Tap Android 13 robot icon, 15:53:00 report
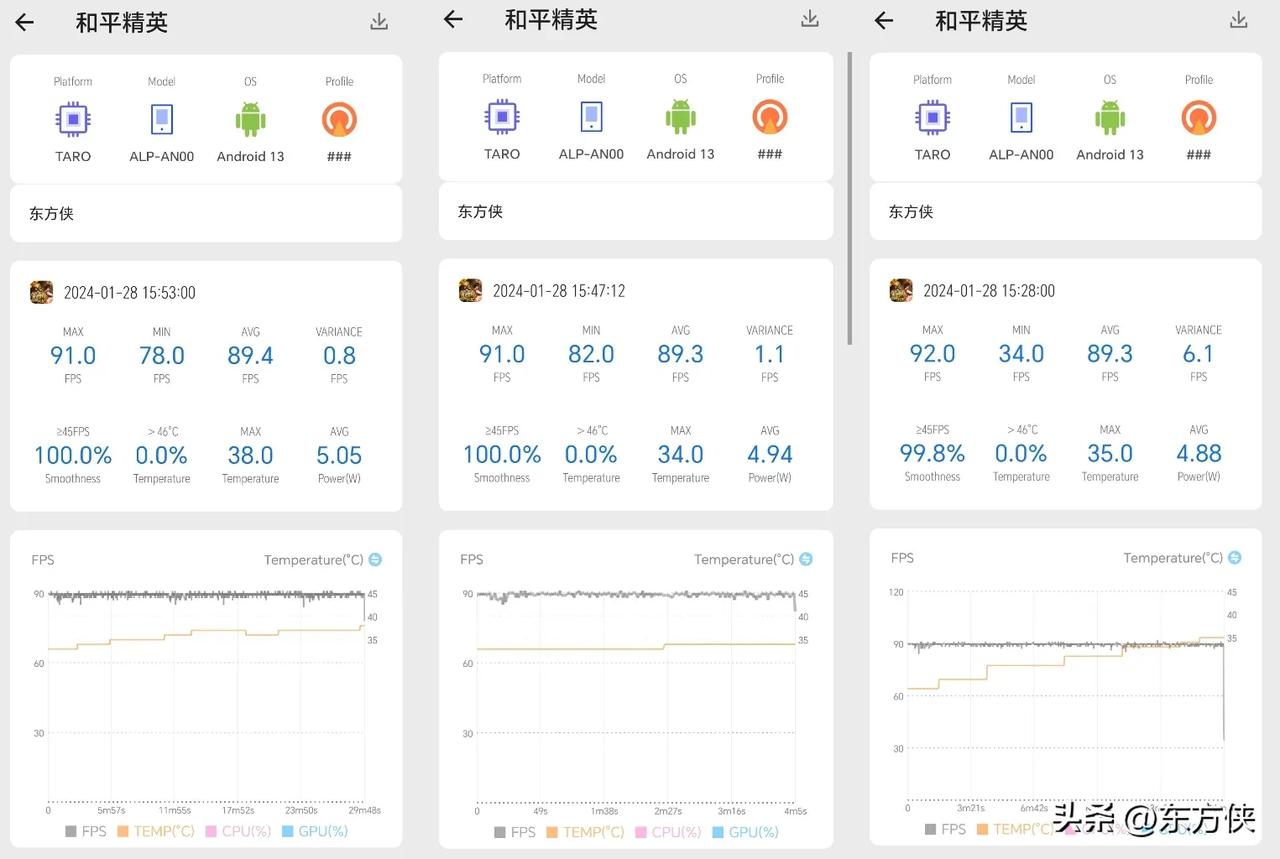The image size is (1280, 859). [250, 120]
